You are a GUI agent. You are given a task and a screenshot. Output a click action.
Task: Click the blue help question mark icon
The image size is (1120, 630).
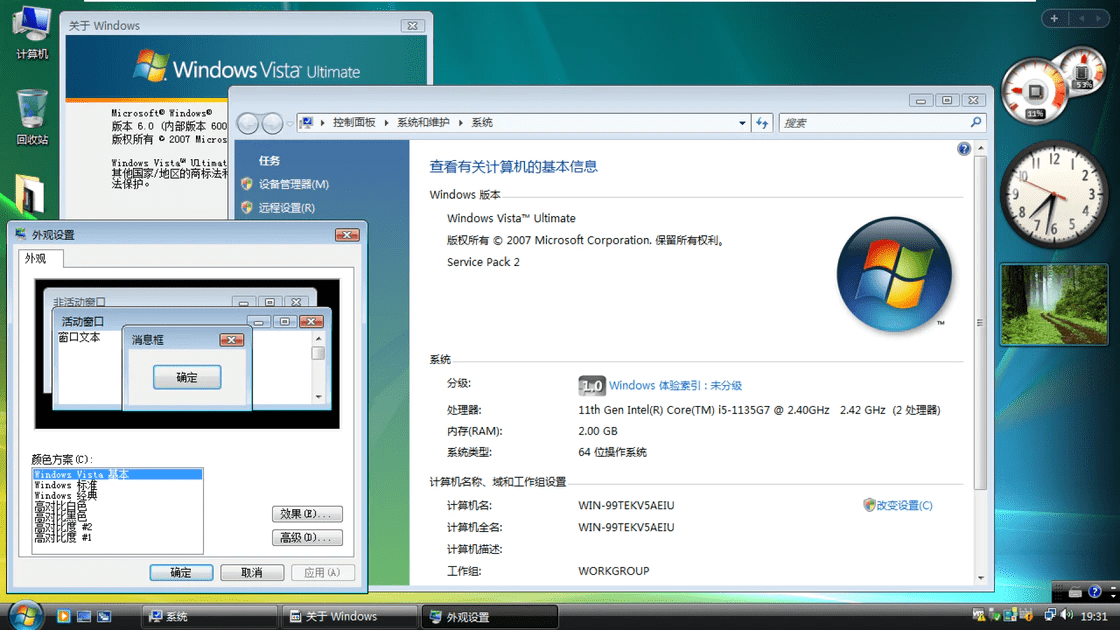[x=964, y=149]
